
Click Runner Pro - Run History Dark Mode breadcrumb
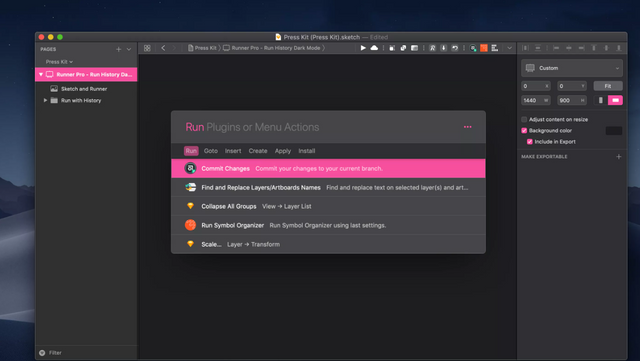click(x=276, y=48)
